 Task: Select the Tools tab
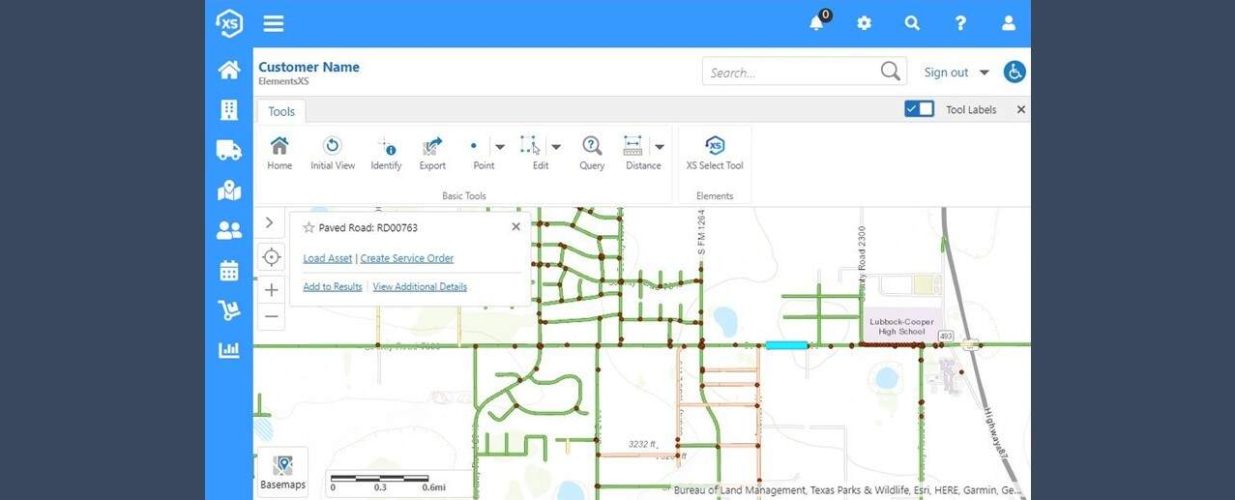[281, 111]
